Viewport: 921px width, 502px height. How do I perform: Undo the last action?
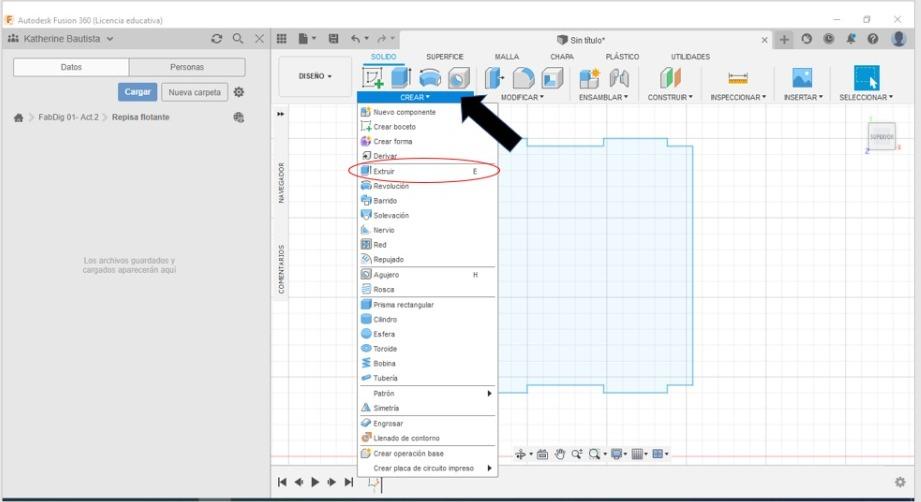tap(355, 39)
